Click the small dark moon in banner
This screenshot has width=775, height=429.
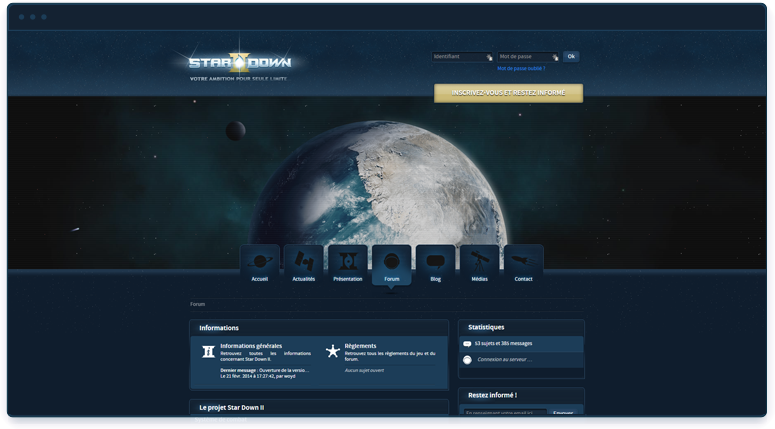click(235, 131)
